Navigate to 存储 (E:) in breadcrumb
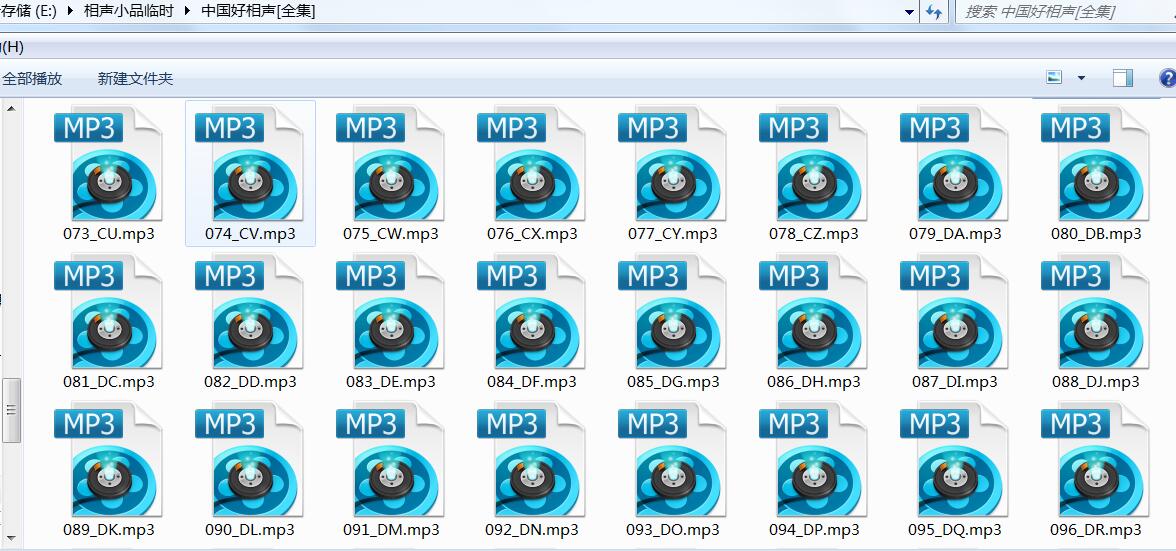Viewport: 1176px width, 551px height. coord(28,11)
